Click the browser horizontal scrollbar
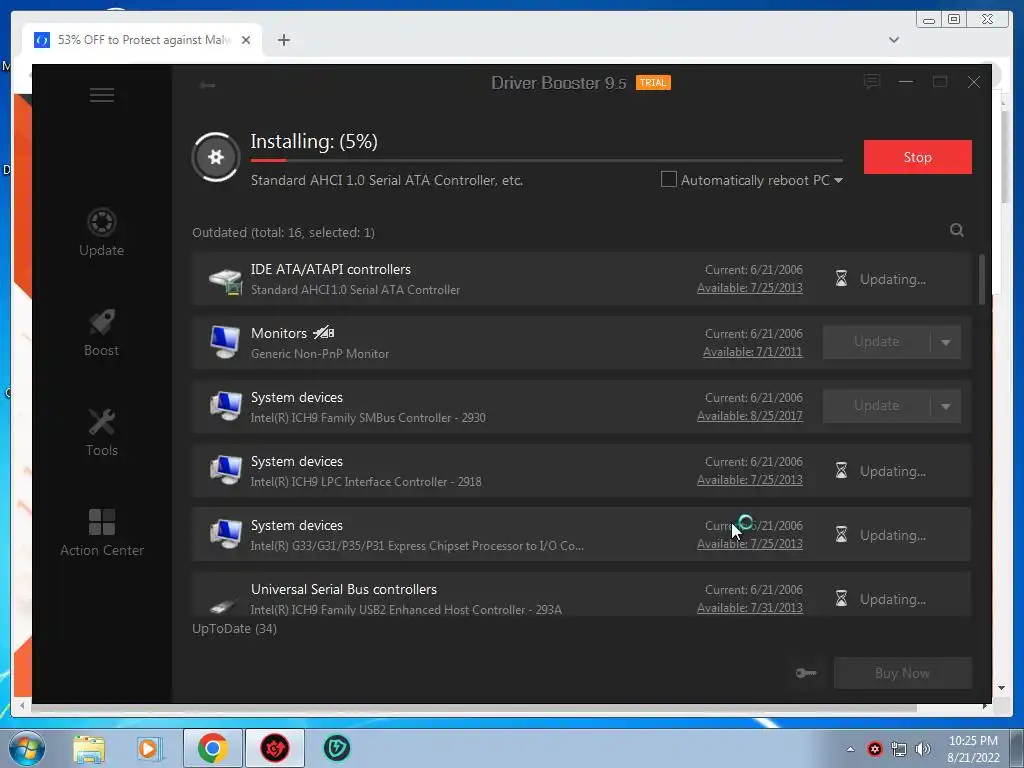The image size is (1024, 768). 474,707
